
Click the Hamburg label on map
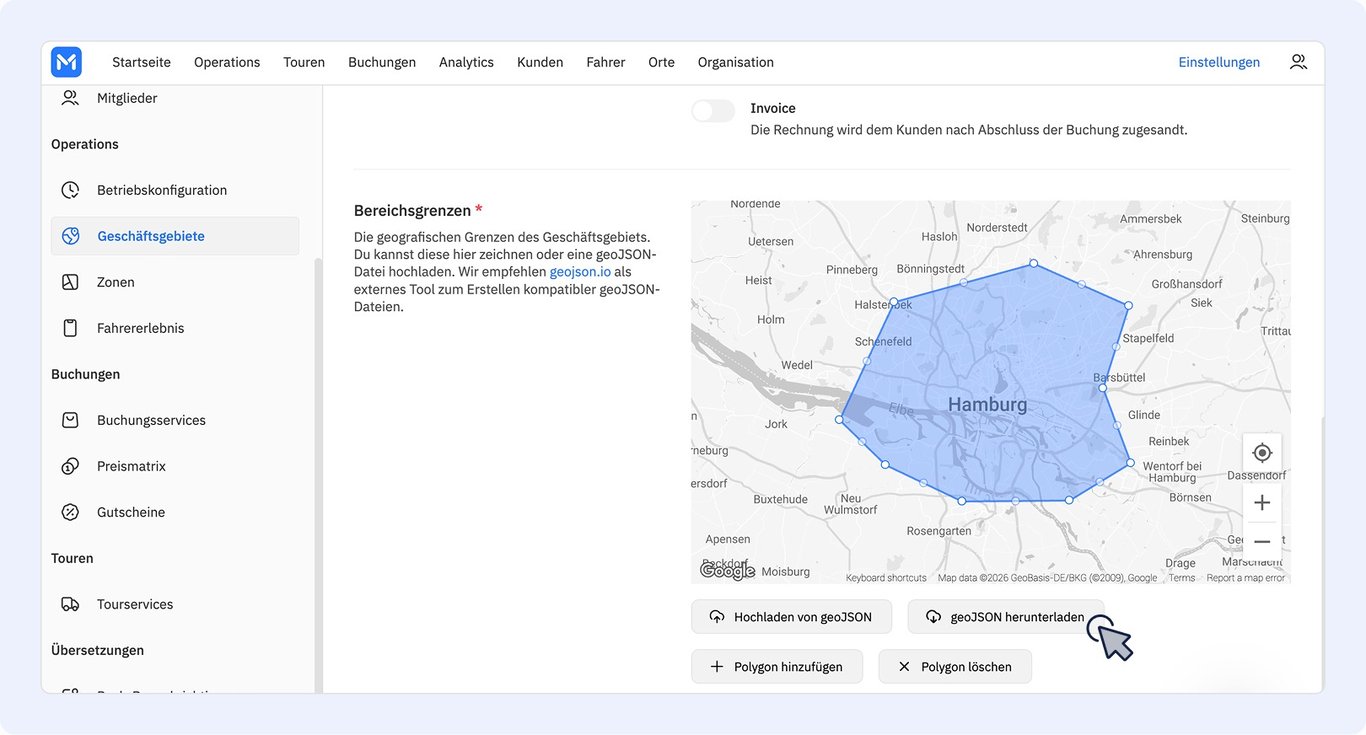coord(987,404)
